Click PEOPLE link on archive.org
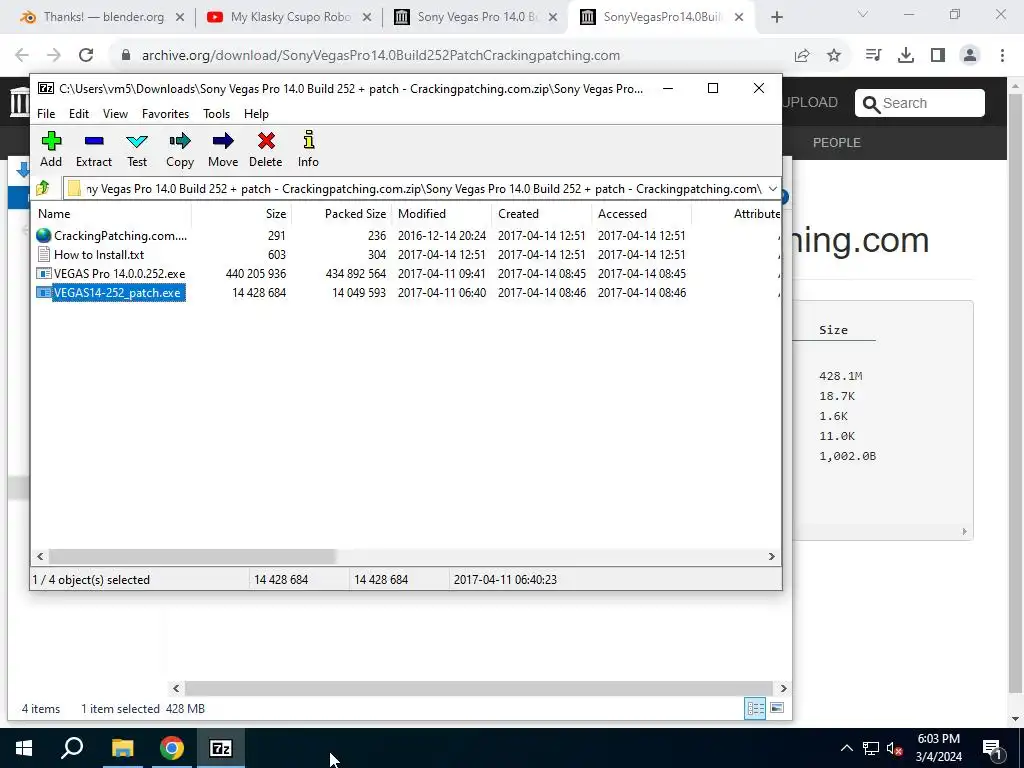This screenshot has height=768, width=1024. coord(837,142)
